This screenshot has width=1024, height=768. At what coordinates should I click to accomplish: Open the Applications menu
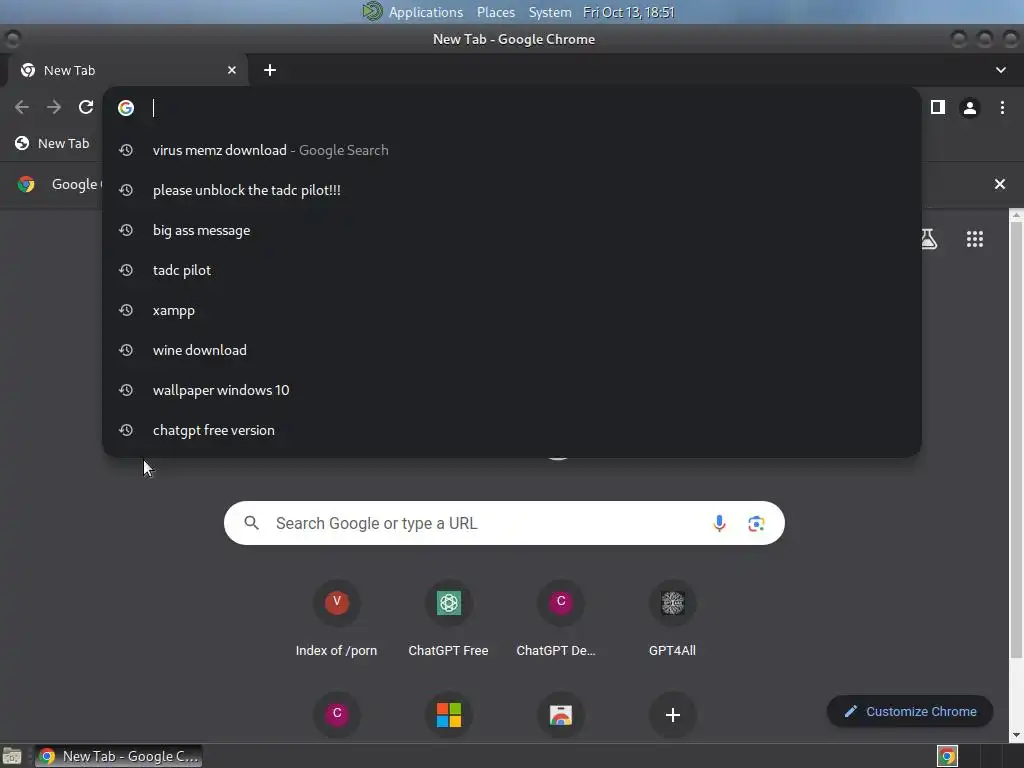point(426,12)
